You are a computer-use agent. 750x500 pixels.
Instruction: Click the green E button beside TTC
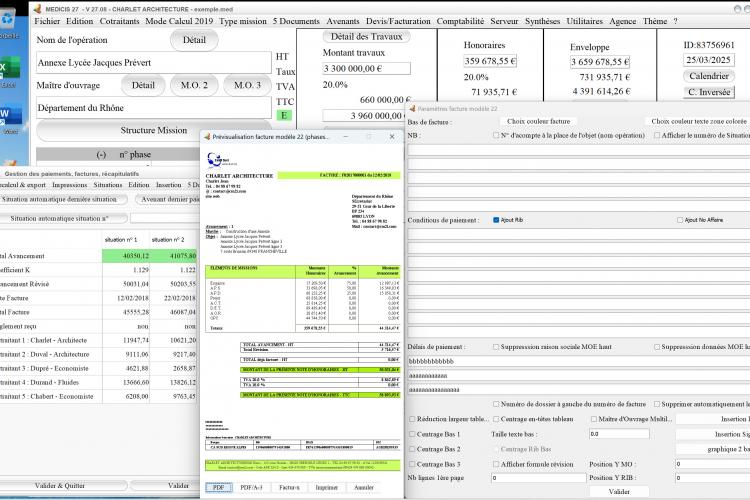click(284, 115)
